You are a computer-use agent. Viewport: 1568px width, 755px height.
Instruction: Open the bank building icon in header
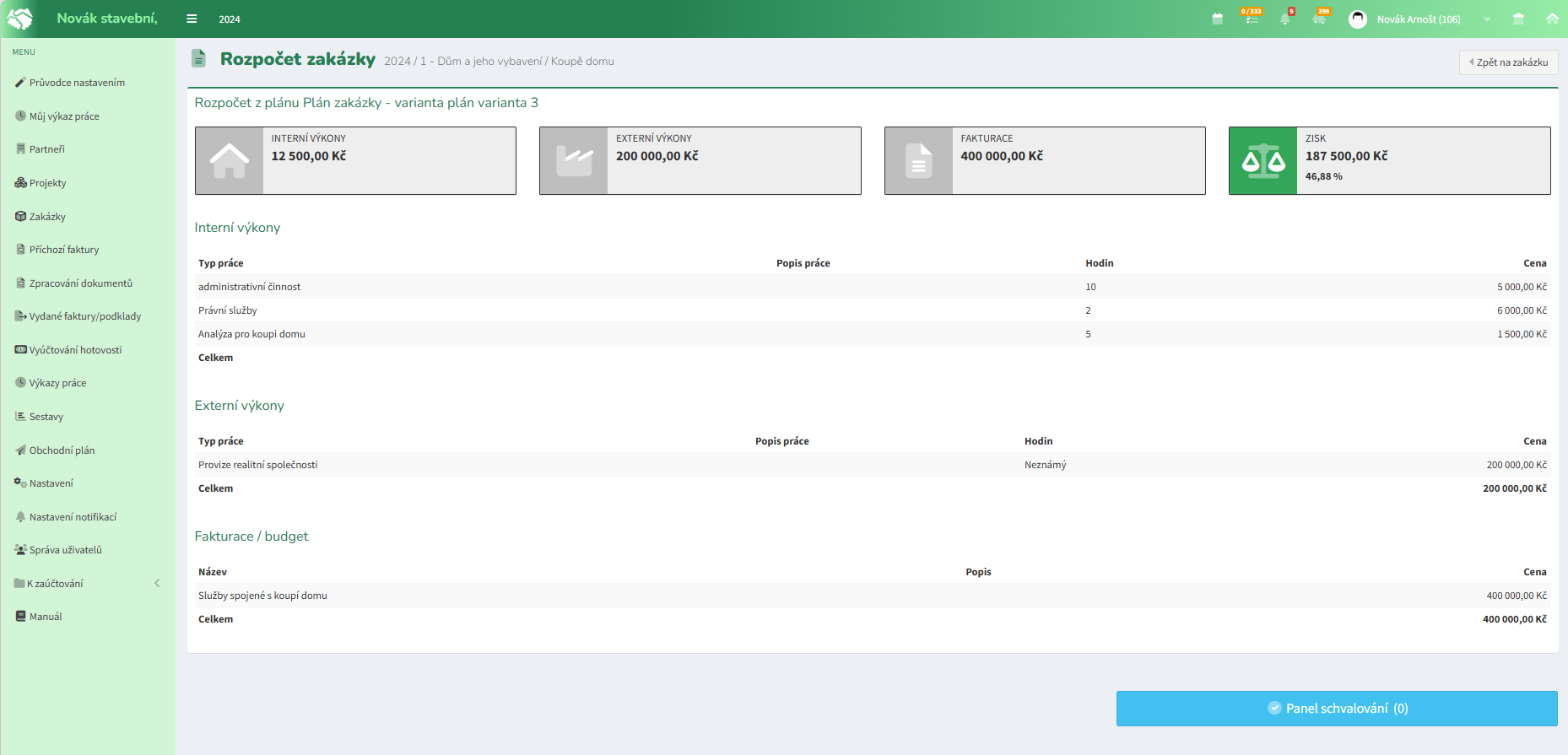pyautogui.click(x=1518, y=19)
